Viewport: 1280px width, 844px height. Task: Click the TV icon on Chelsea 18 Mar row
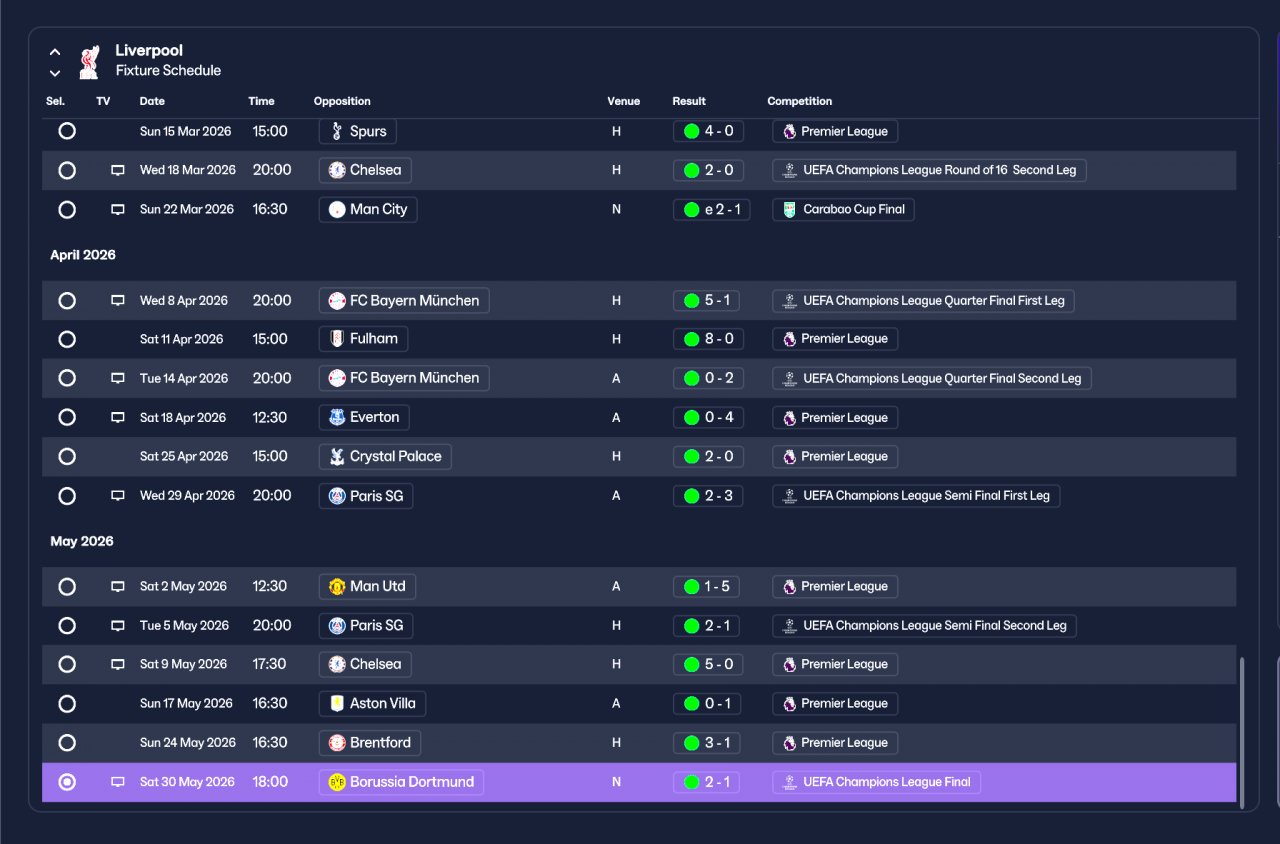point(118,170)
